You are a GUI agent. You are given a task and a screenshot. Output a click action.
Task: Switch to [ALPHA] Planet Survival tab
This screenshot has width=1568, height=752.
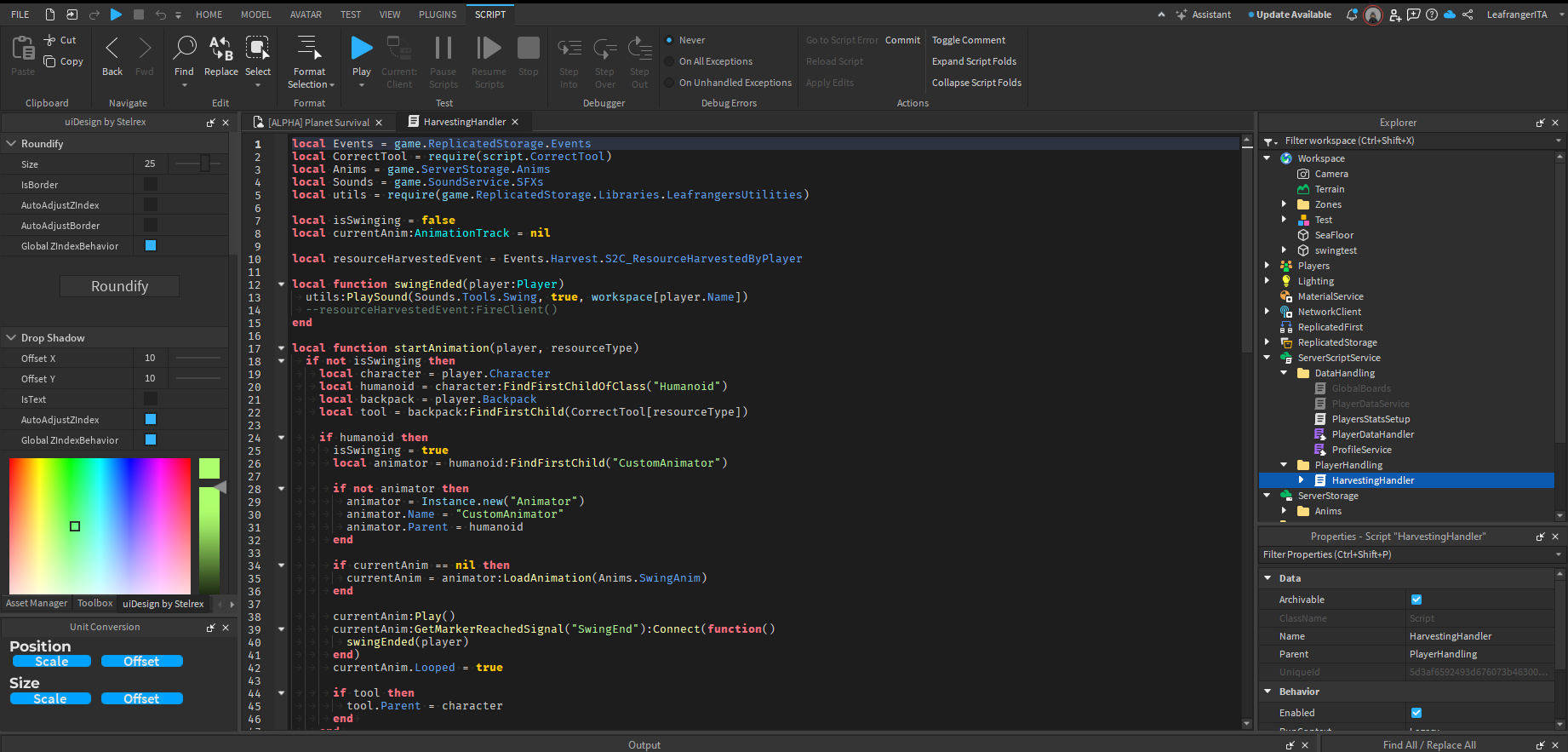coord(318,123)
